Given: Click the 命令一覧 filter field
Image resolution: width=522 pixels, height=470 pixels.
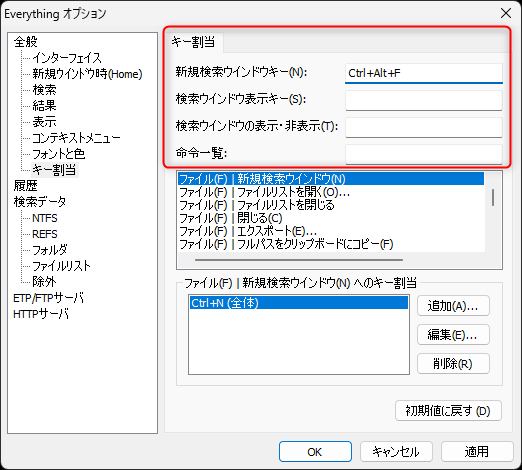Looking at the screenshot, I should coord(424,154).
